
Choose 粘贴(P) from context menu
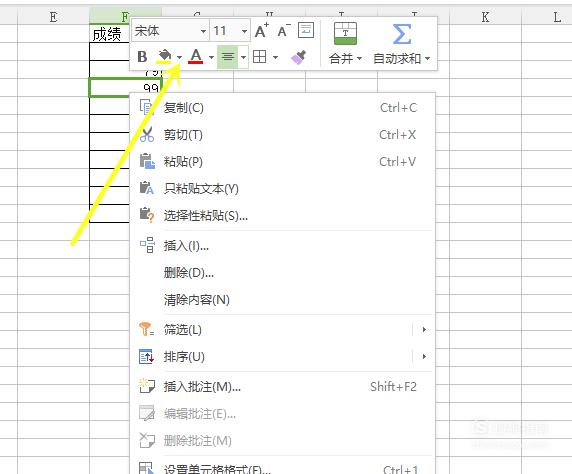(x=283, y=162)
